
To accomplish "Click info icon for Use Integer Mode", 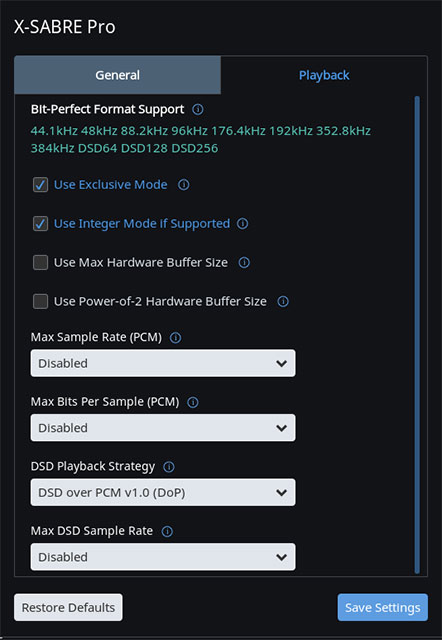I will (243, 224).
